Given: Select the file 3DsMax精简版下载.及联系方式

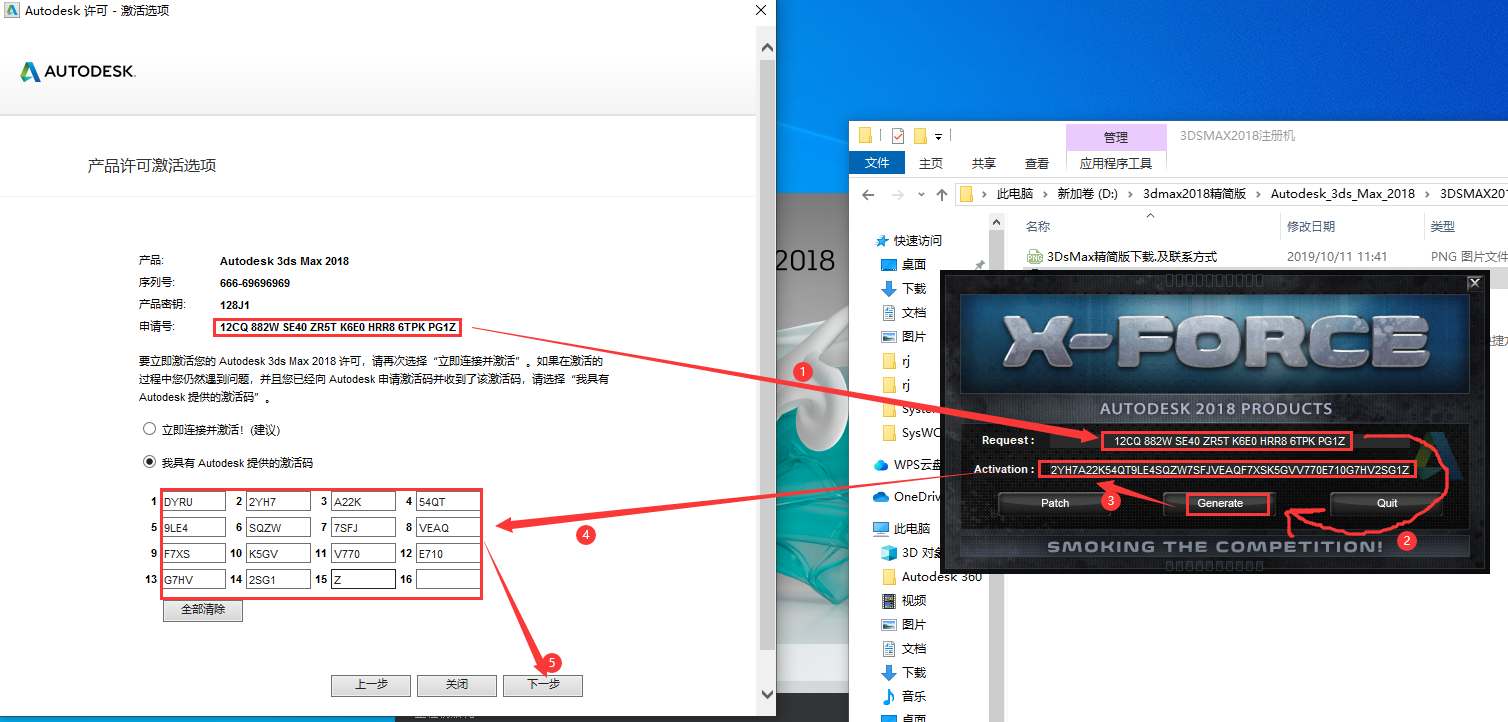Looking at the screenshot, I should point(1132,257).
